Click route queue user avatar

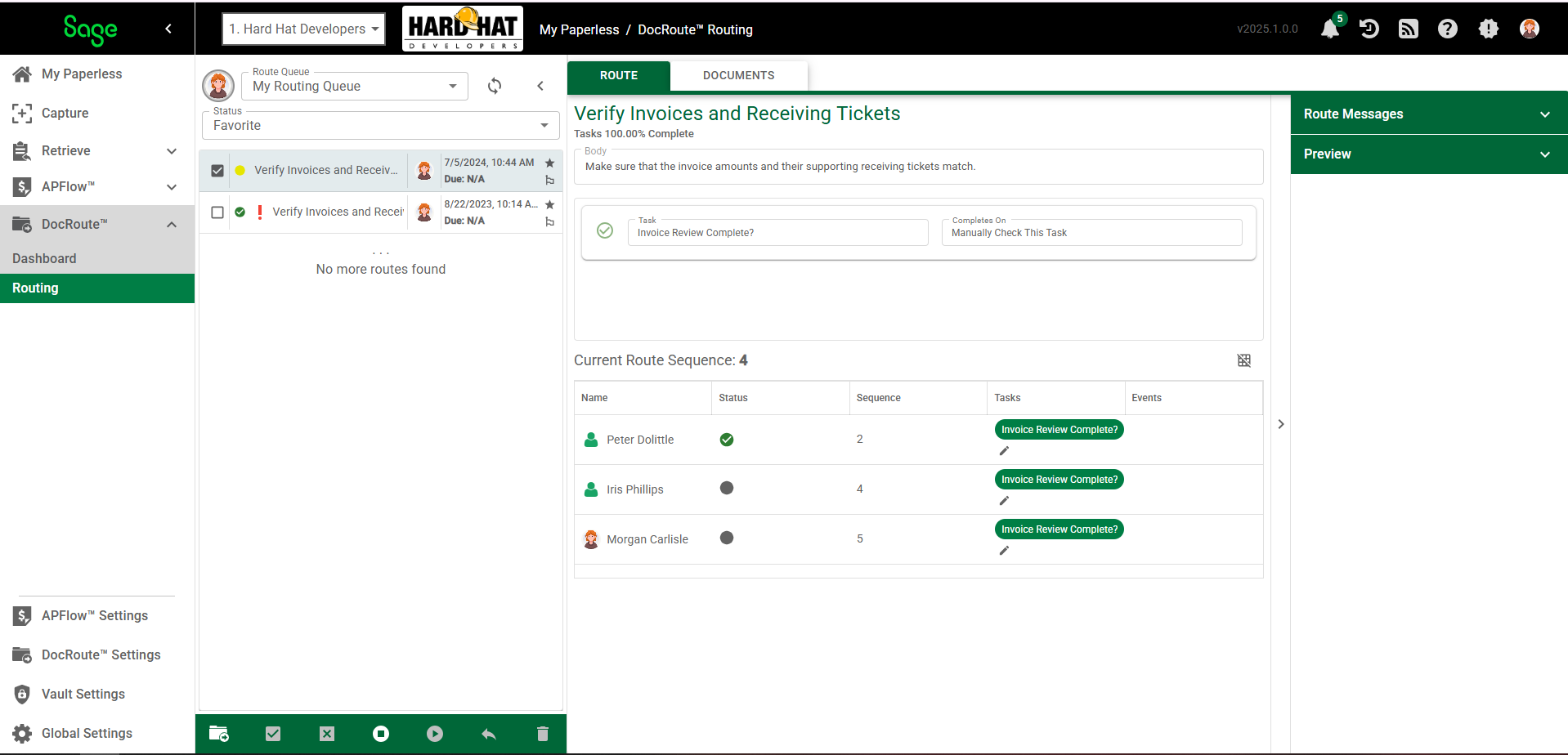[x=218, y=85]
